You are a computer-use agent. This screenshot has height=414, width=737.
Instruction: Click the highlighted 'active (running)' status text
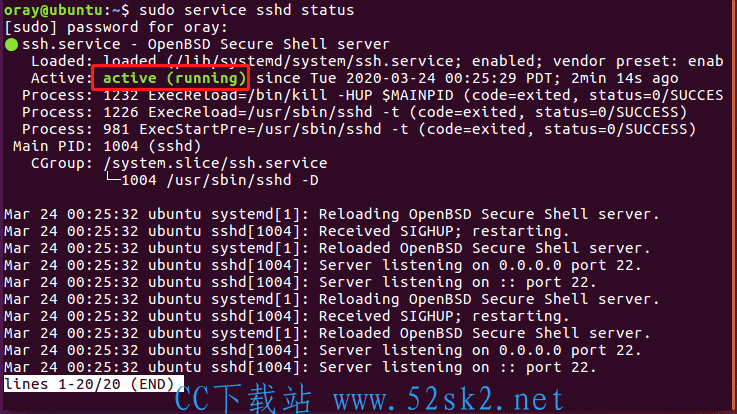point(174,78)
